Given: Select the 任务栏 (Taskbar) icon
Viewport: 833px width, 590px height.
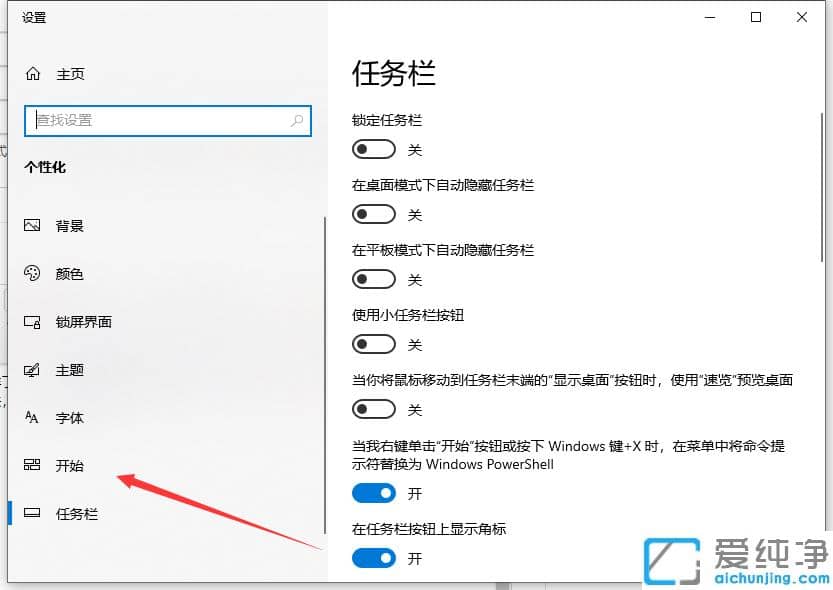Looking at the screenshot, I should [x=32, y=514].
